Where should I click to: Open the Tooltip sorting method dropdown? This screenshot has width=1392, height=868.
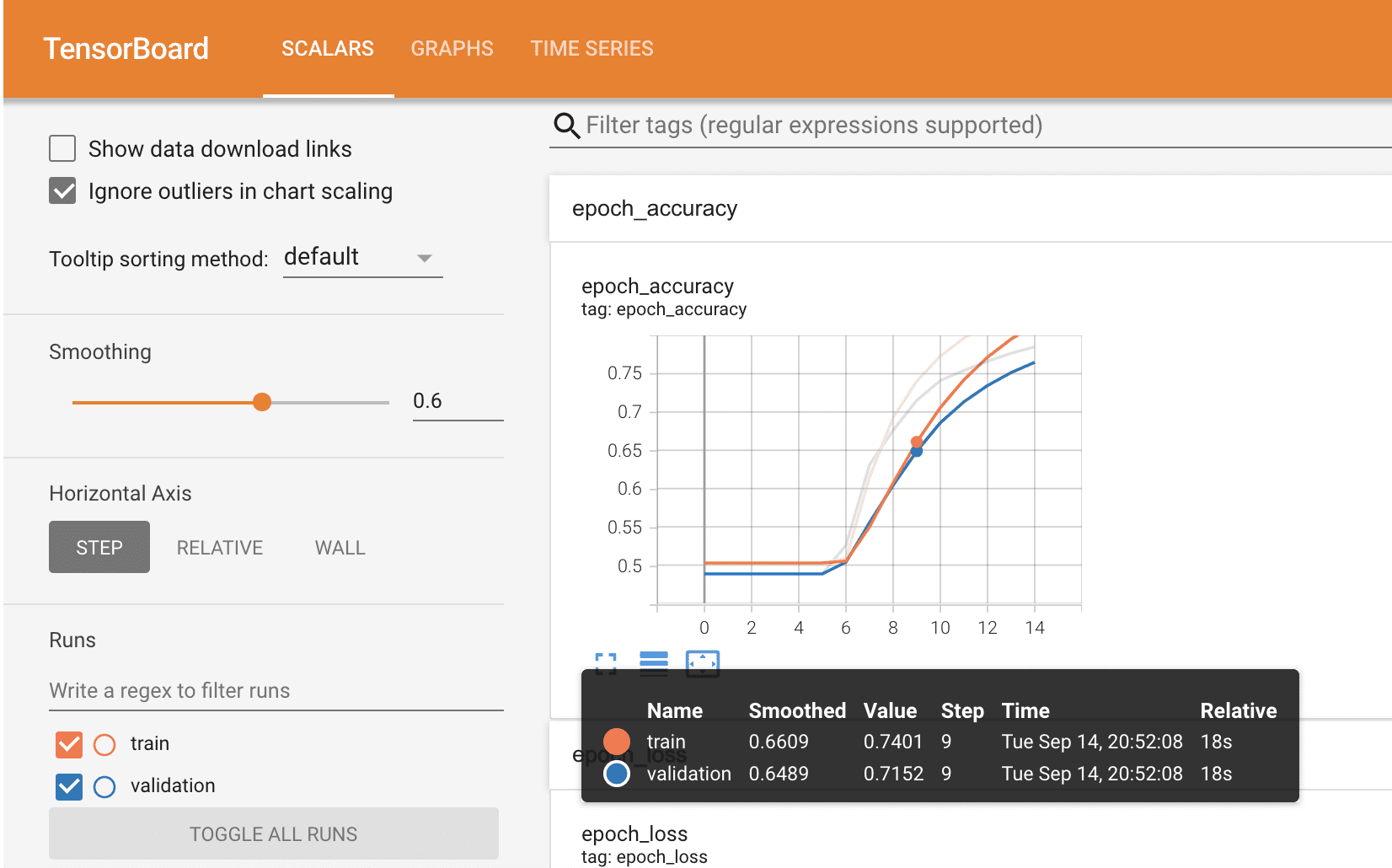[362, 257]
